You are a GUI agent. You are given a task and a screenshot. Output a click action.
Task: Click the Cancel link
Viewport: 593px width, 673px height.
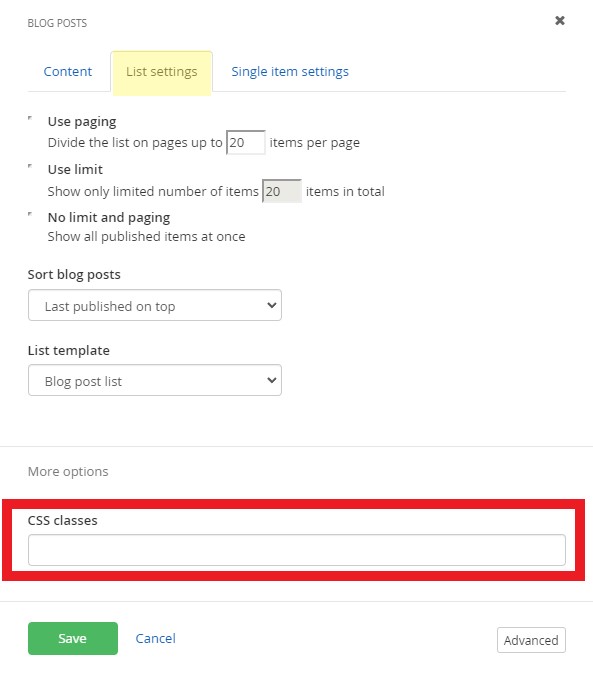(x=155, y=638)
